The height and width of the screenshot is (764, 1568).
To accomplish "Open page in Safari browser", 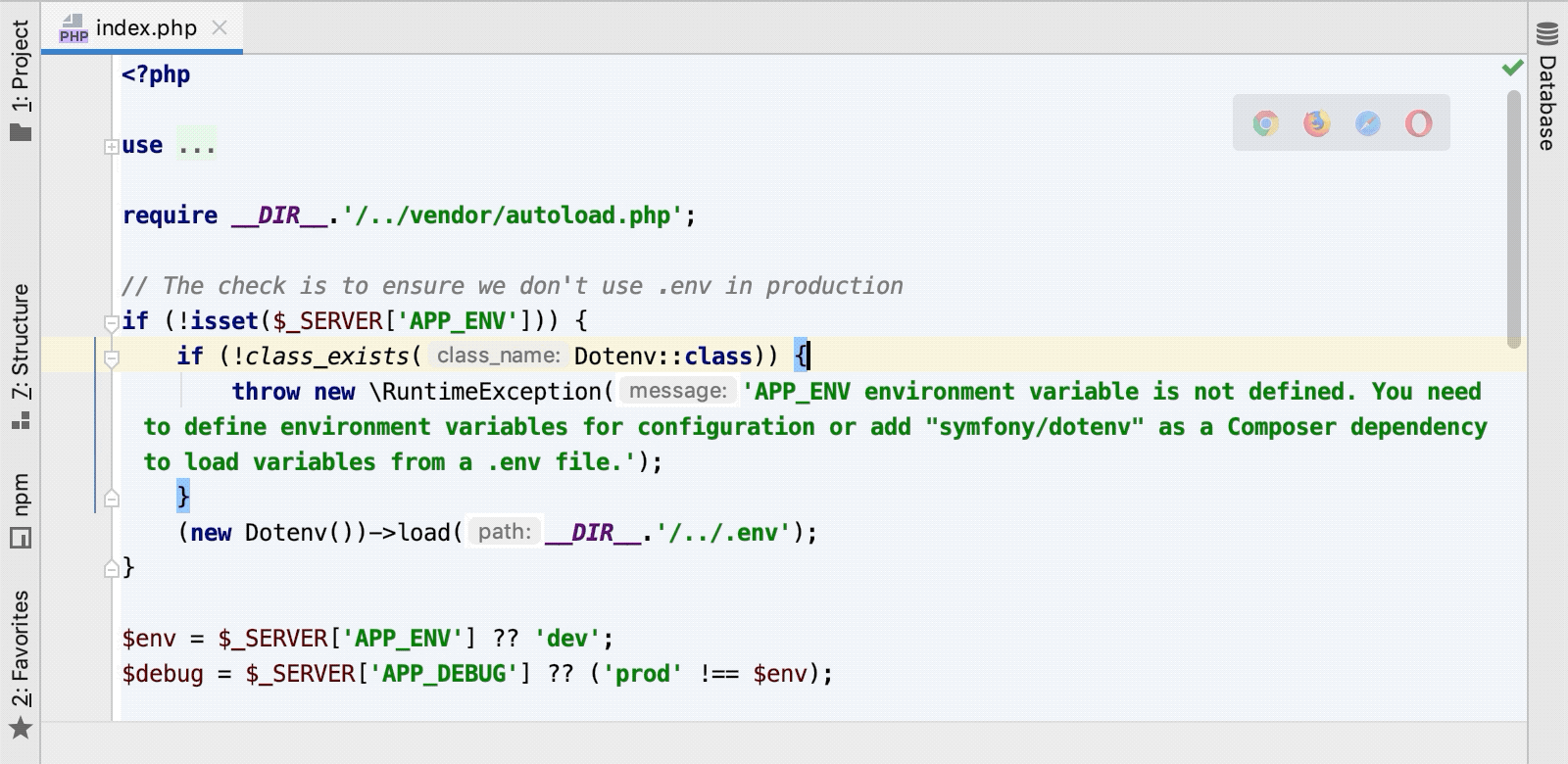I will click(x=1368, y=123).
